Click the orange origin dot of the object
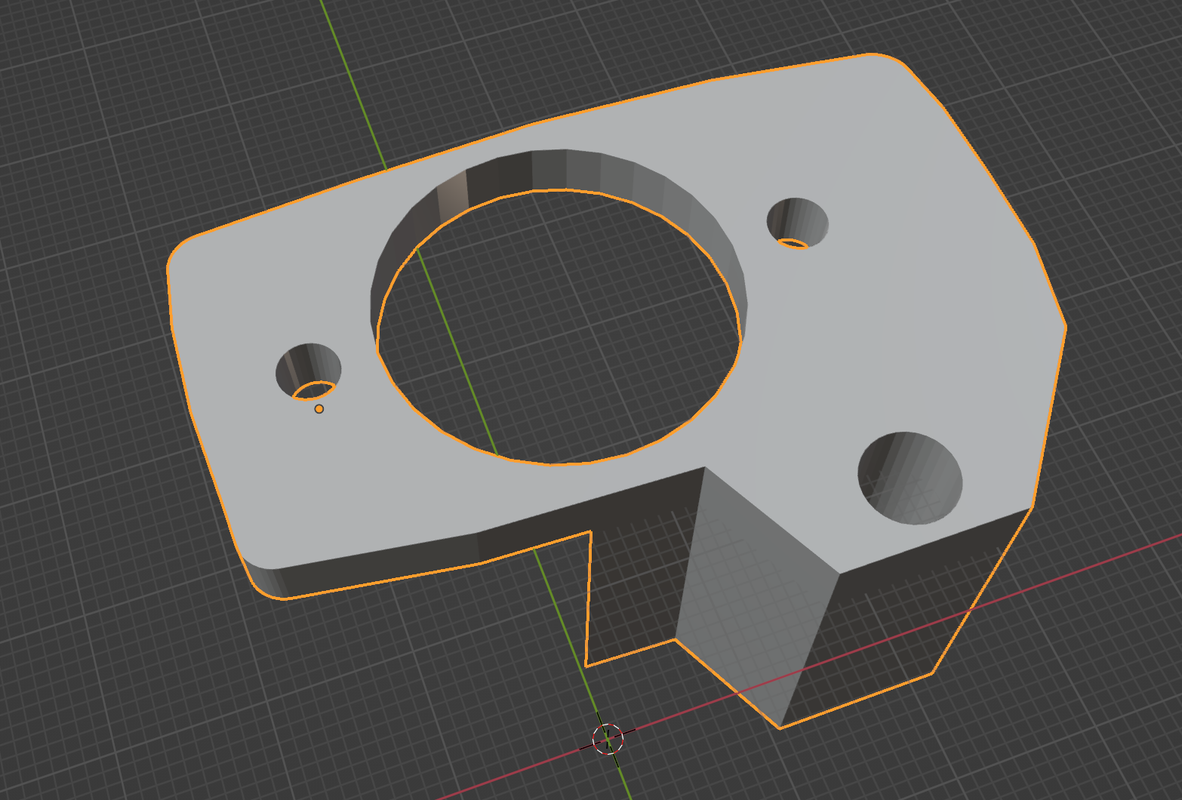1182x800 pixels. click(x=319, y=409)
